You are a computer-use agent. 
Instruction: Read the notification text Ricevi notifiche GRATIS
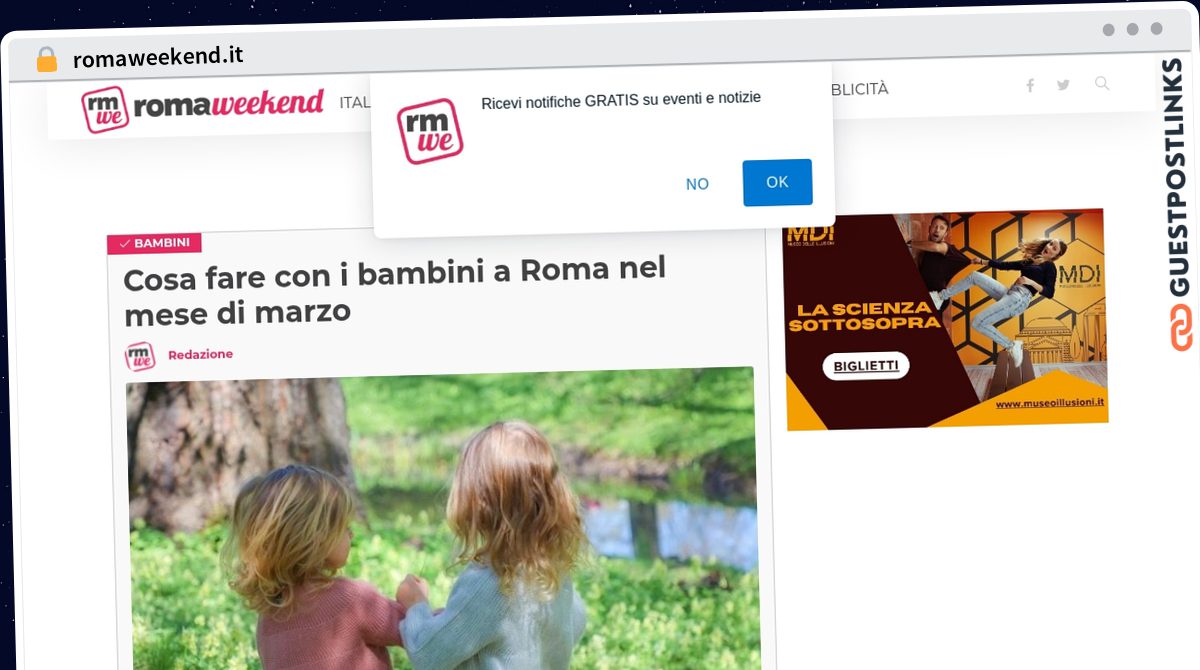click(621, 98)
